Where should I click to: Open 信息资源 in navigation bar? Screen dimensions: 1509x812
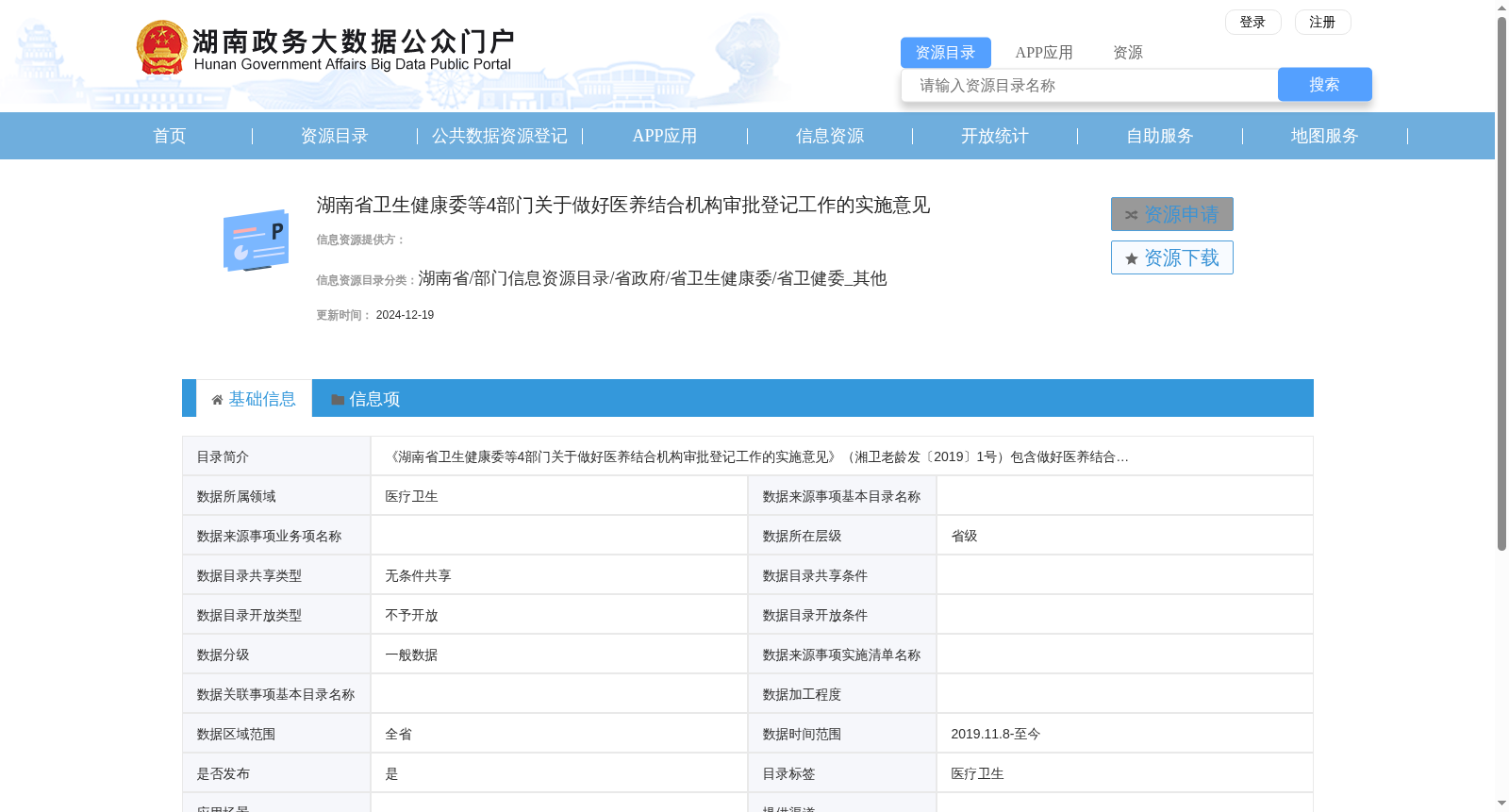click(x=830, y=136)
